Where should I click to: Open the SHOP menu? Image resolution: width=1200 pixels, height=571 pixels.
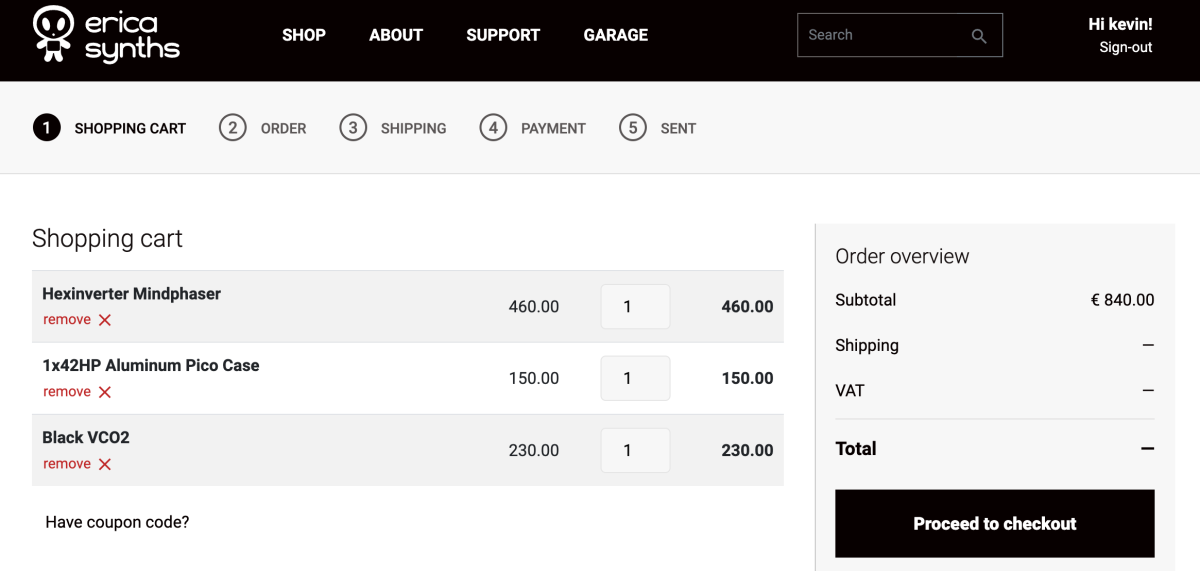coord(304,35)
